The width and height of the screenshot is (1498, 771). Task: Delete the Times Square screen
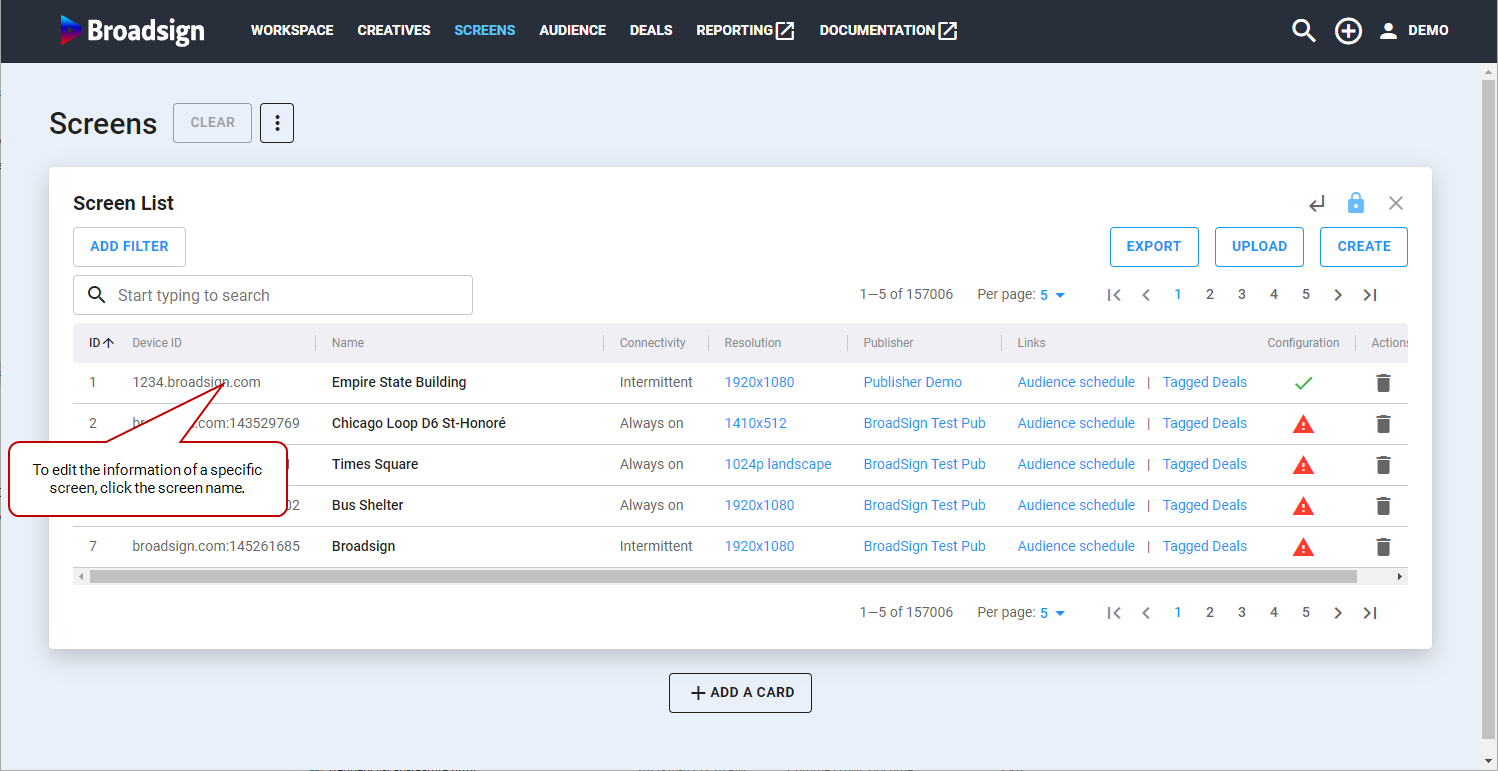tap(1383, 465)
